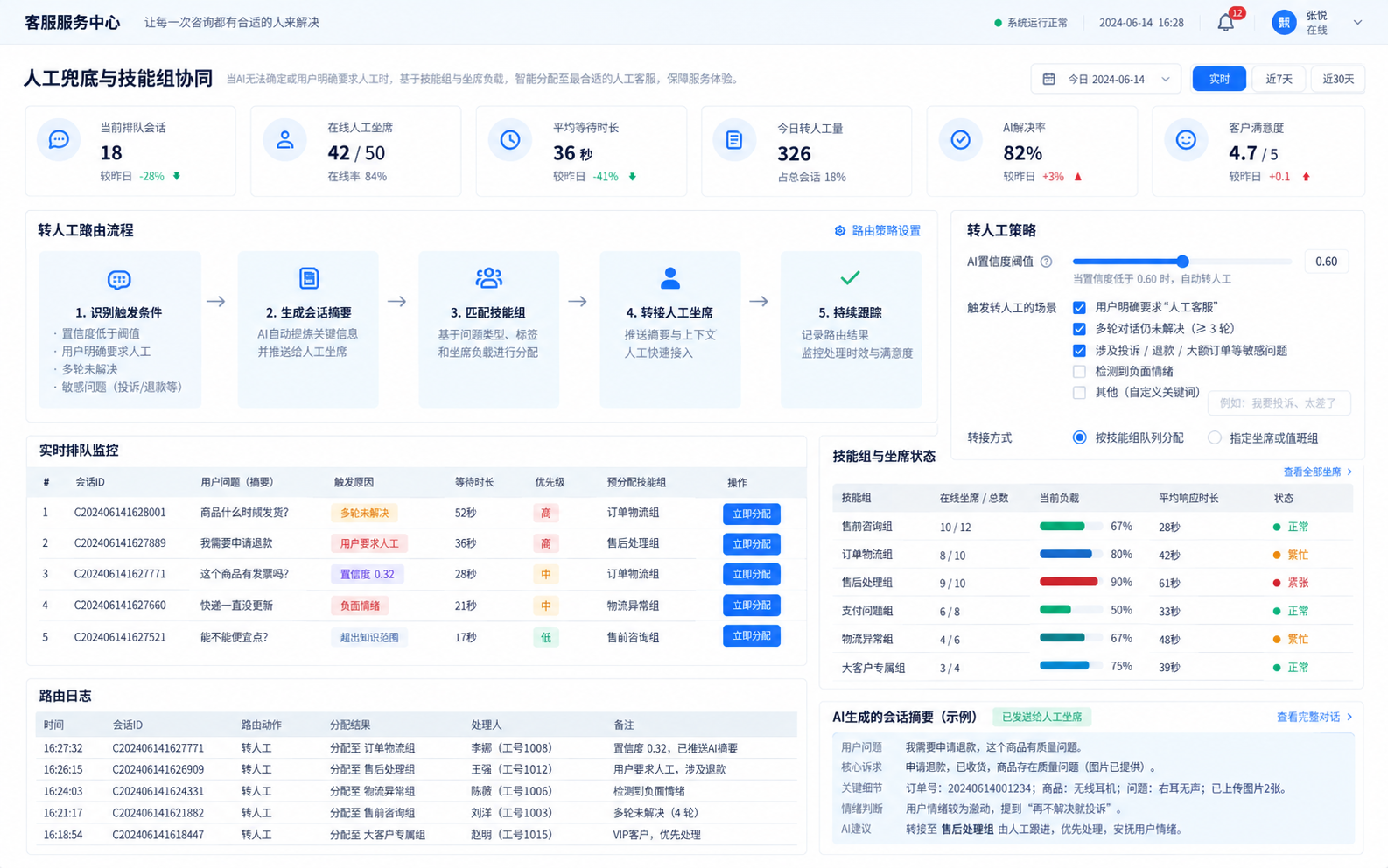This screenshot has height=868, width=1388.
Task: Click the chat icon in step 1 识别触发条件
Action: click(119, 279)
